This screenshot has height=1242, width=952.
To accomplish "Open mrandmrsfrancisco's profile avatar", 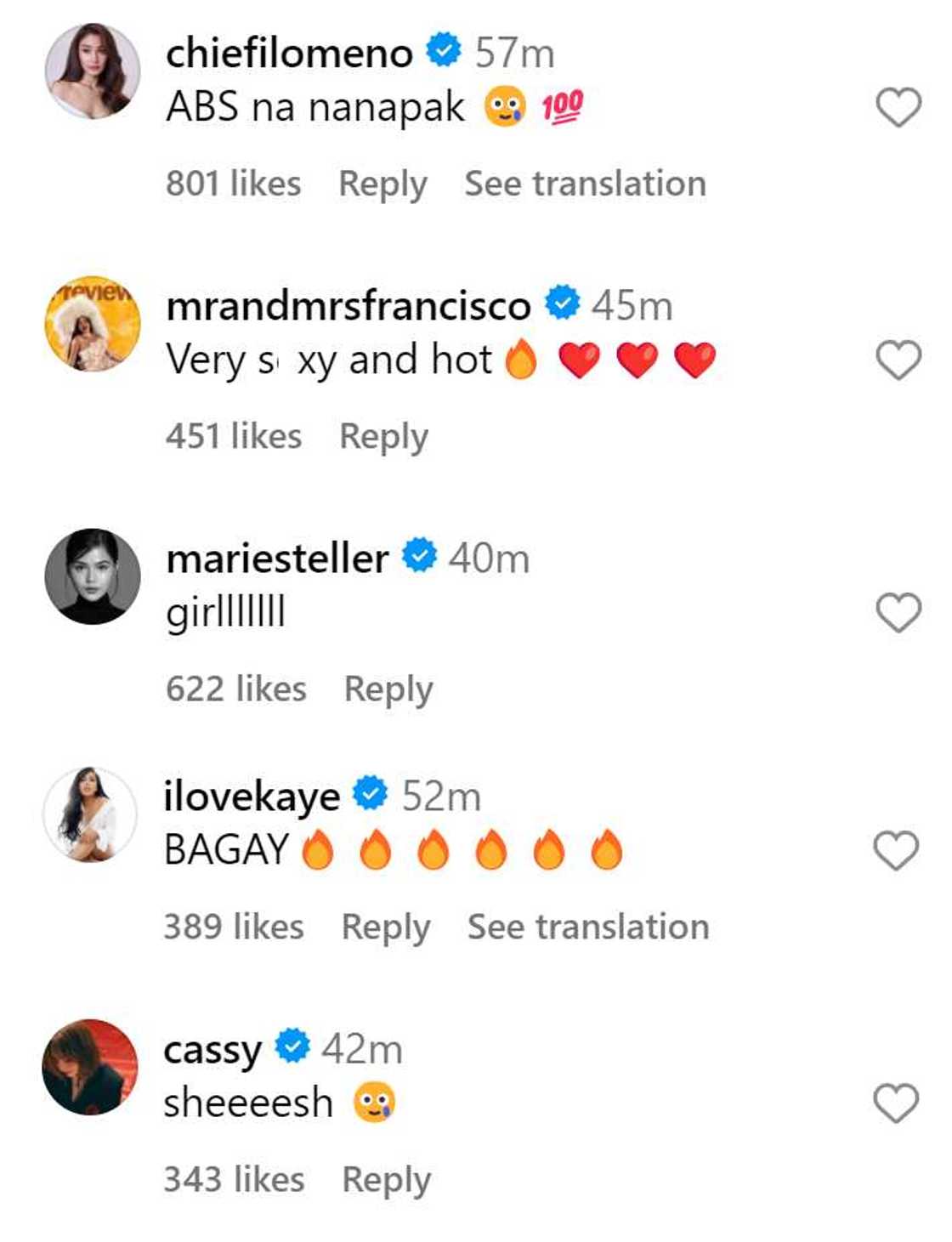I will click(x=93, y=324).
